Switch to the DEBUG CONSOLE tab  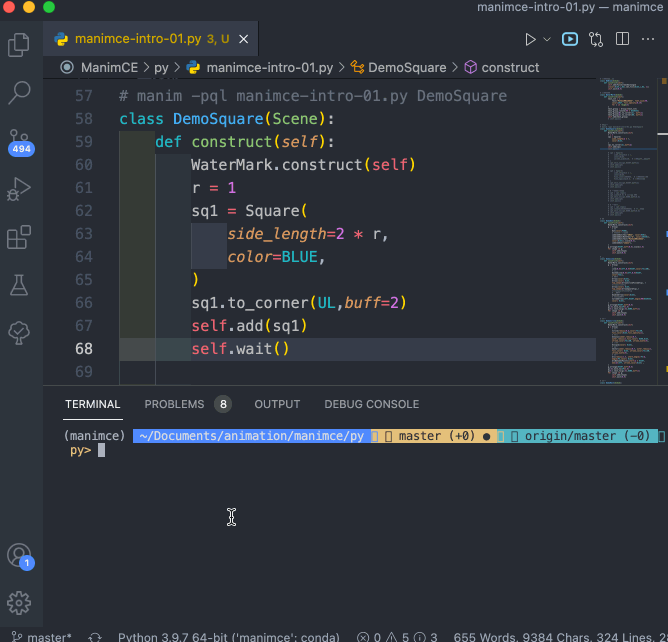[371, 404]
